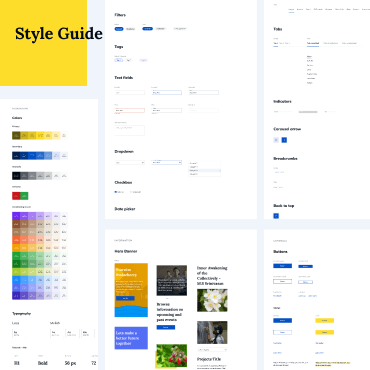Click first item in top navigation bar
This screenshot has width=370, height=370.
click(291, 9)
